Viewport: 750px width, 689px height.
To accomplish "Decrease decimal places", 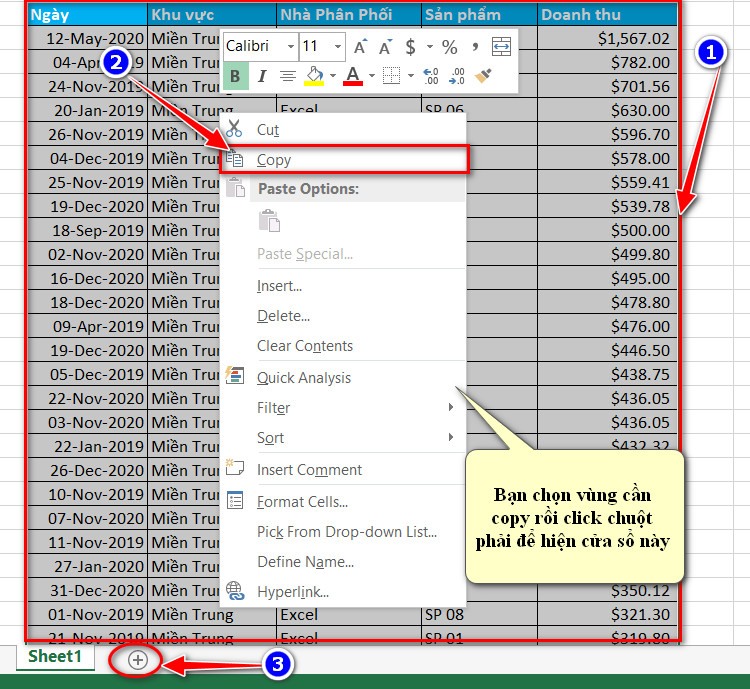I will tap(457, 76).
